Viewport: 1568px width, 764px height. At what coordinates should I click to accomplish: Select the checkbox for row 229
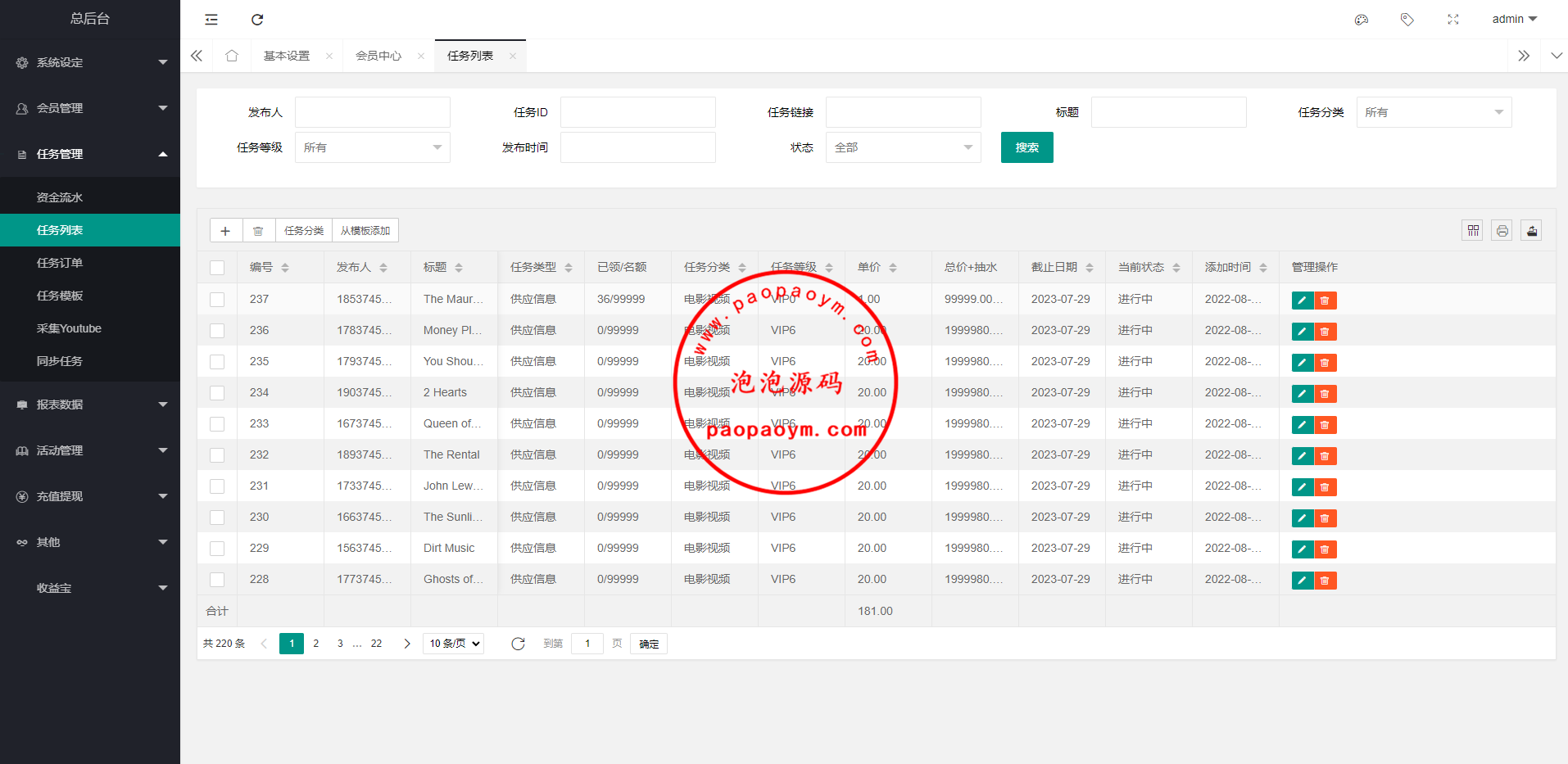tap(217, 549)
